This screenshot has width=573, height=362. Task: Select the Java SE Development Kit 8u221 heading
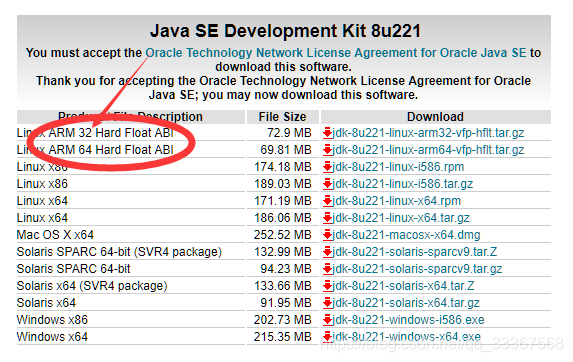(285, 31)
